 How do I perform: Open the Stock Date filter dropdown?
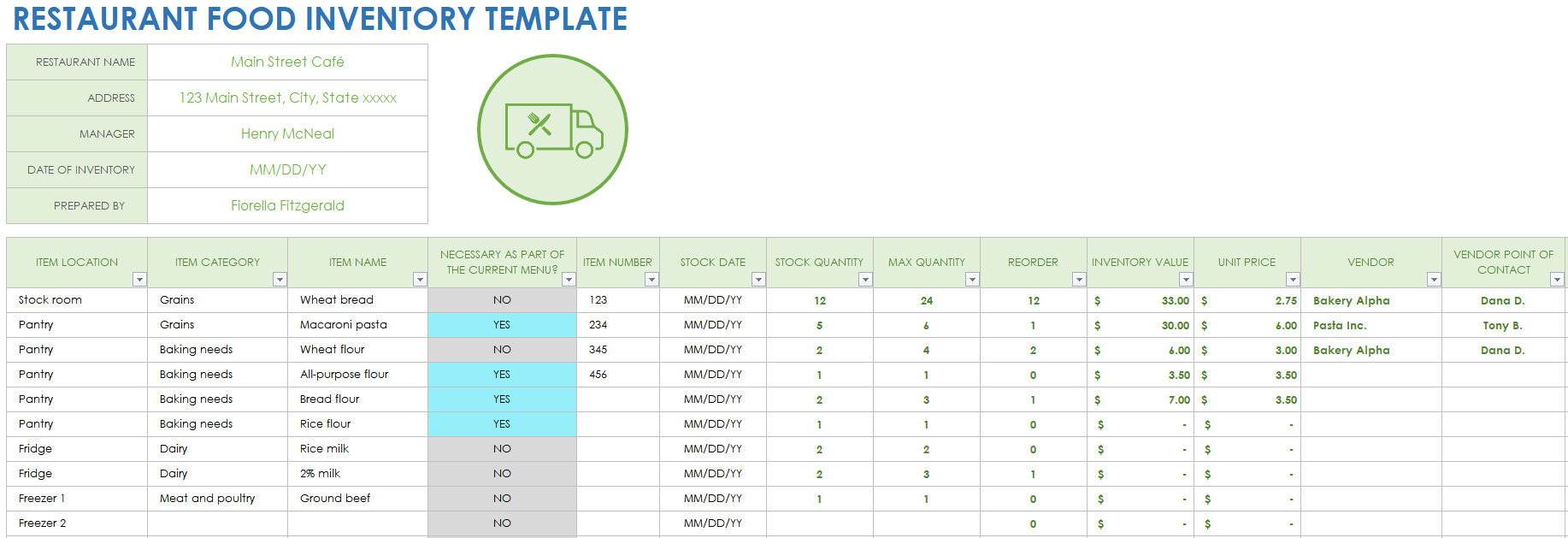point(758,280)
